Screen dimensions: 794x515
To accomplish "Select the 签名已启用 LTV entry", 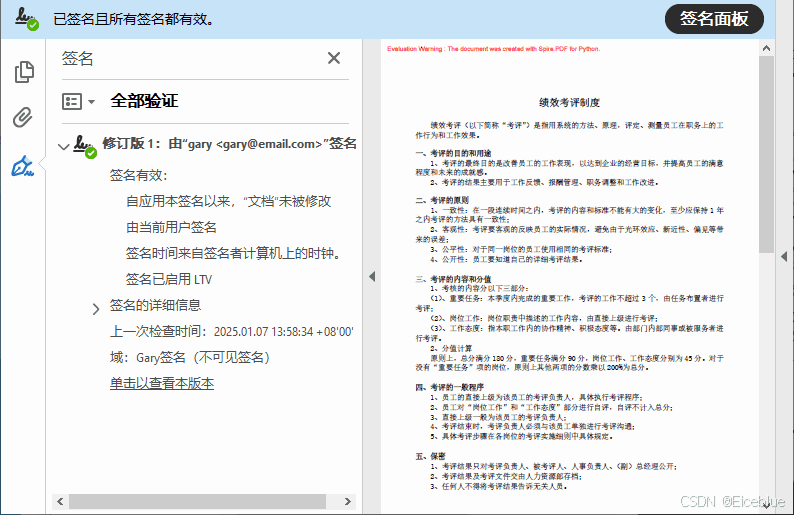I will 168,279.
